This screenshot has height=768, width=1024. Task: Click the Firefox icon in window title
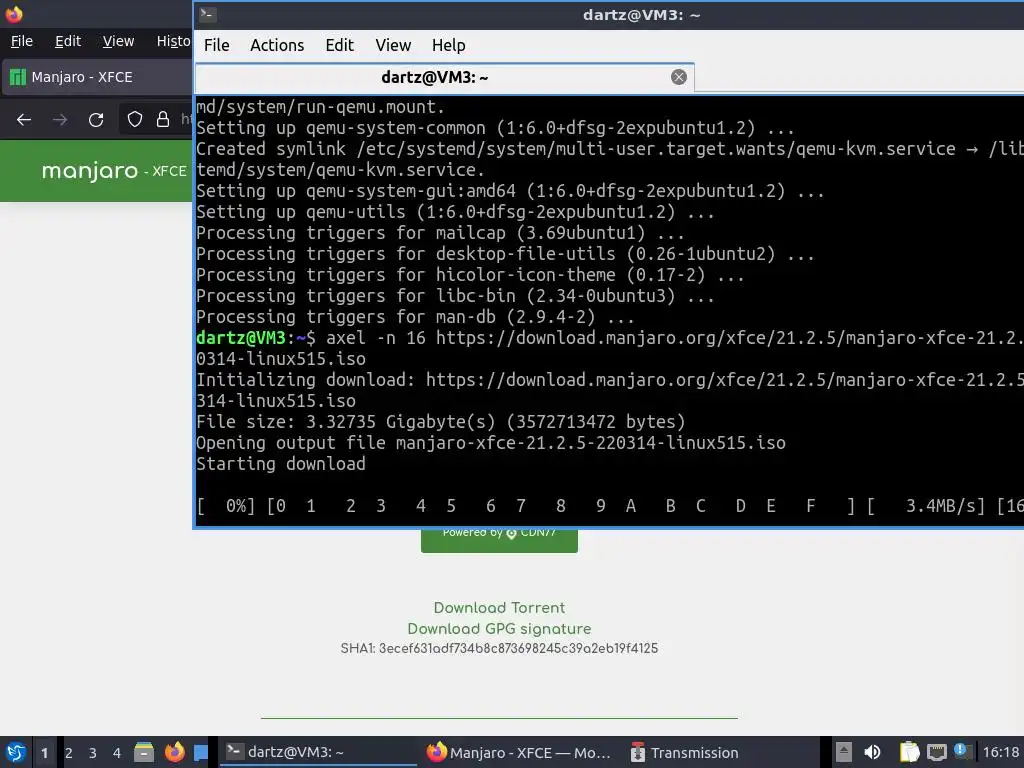(x=14, y=14)
